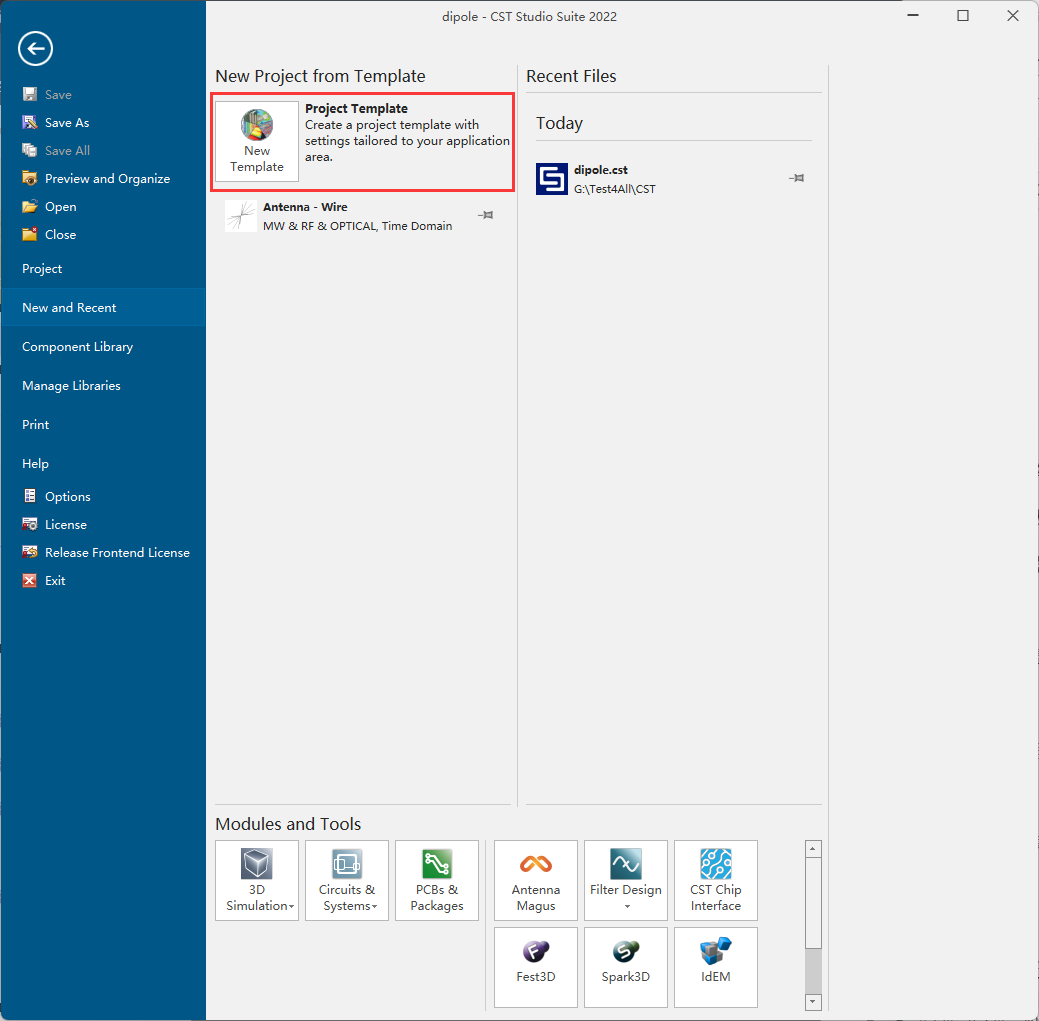1039x1021 pixels.
Task: Click the Antenna - Wire template thumbnail
Action: pos(241,216)
